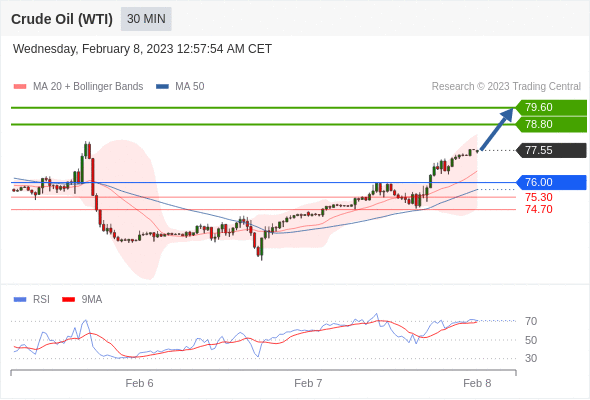Click the green 78.80 resistance price tag
Viewport: 590px width, 400px height.
point(551,125)
